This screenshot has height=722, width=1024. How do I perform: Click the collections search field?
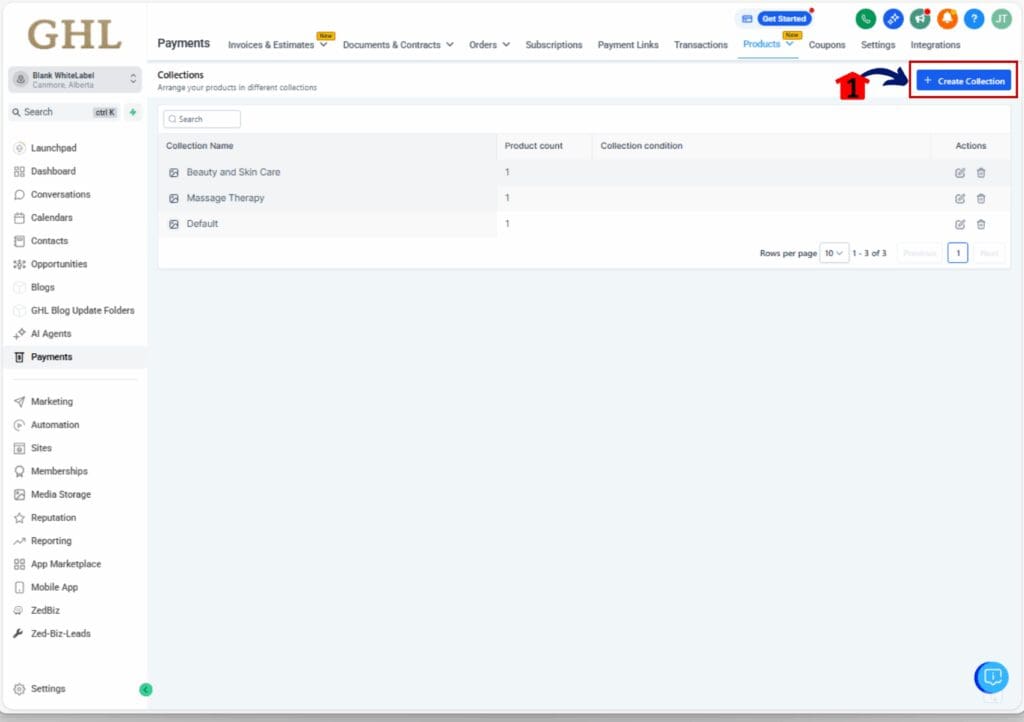coord(201,118)
